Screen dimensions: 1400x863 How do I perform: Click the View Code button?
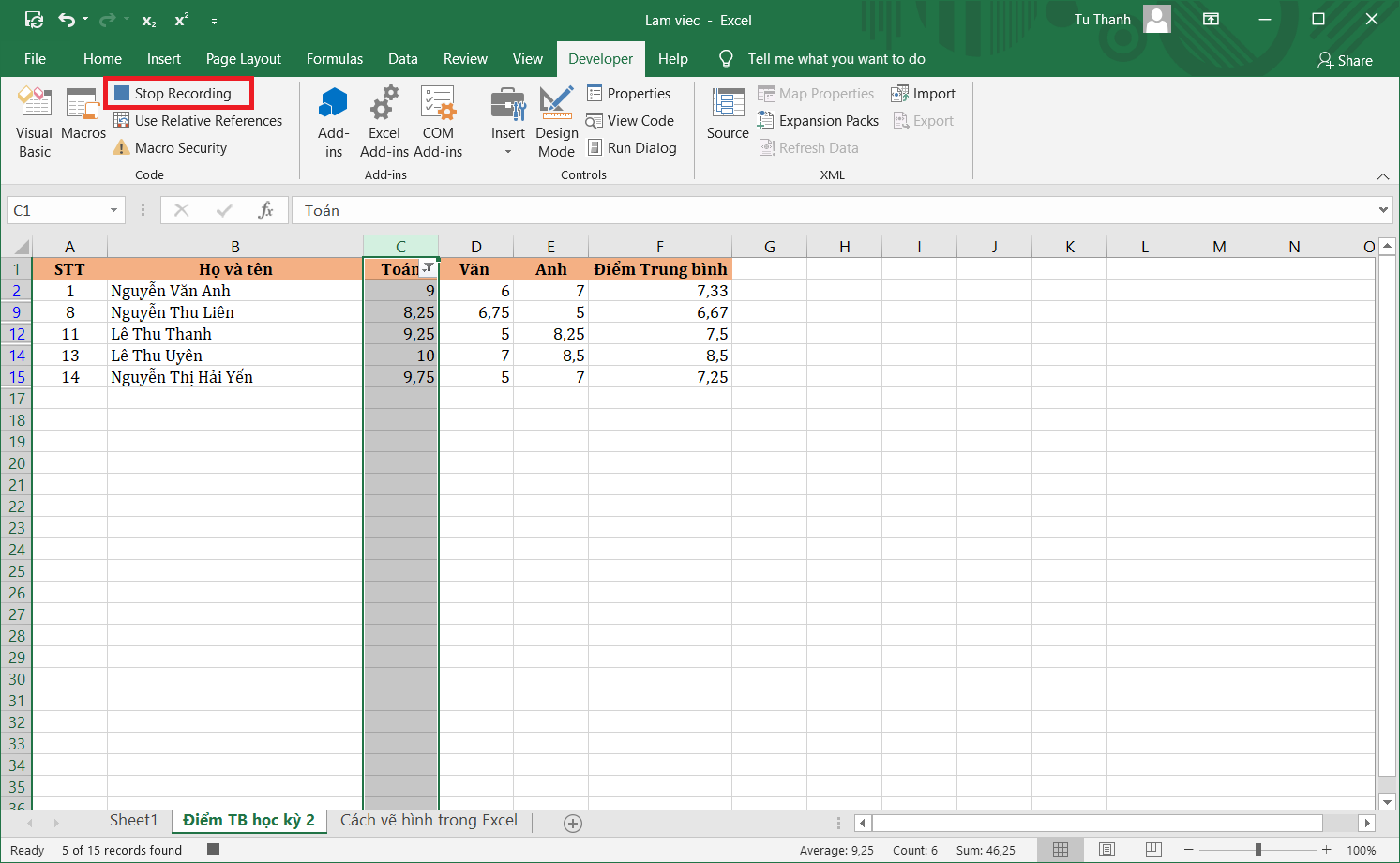(x=630, y=121)
